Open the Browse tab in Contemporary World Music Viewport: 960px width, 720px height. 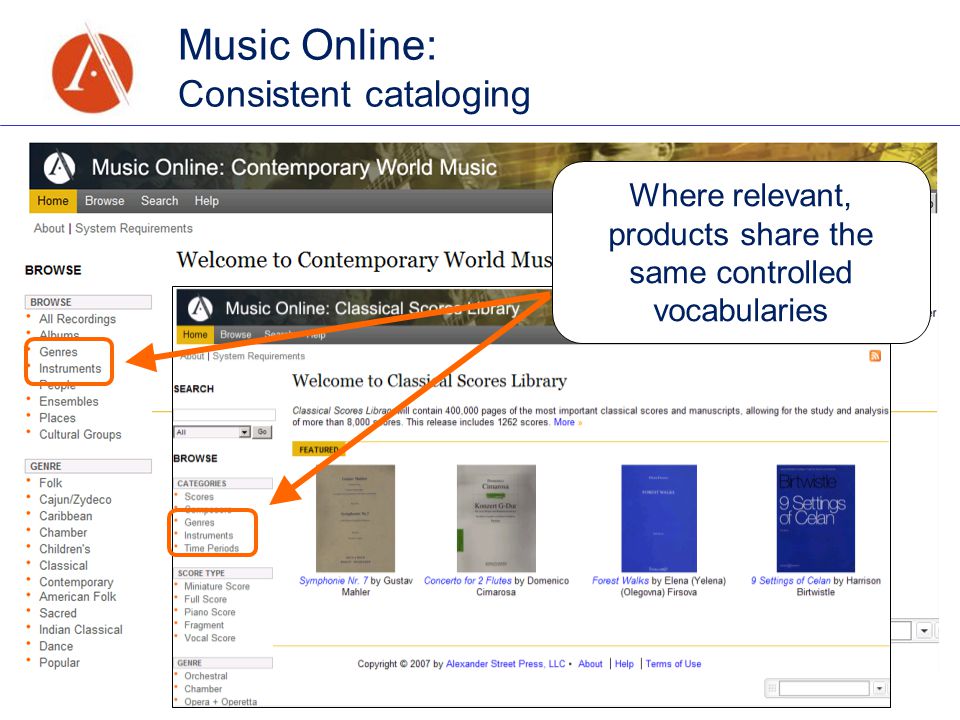point(105,201)
